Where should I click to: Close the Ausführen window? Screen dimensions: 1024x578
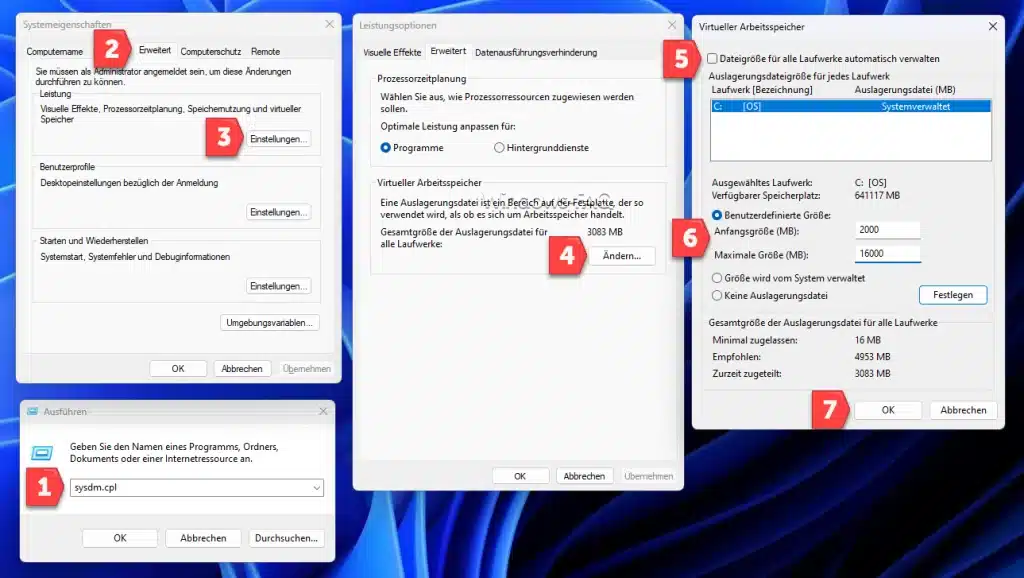click(323, 411)
